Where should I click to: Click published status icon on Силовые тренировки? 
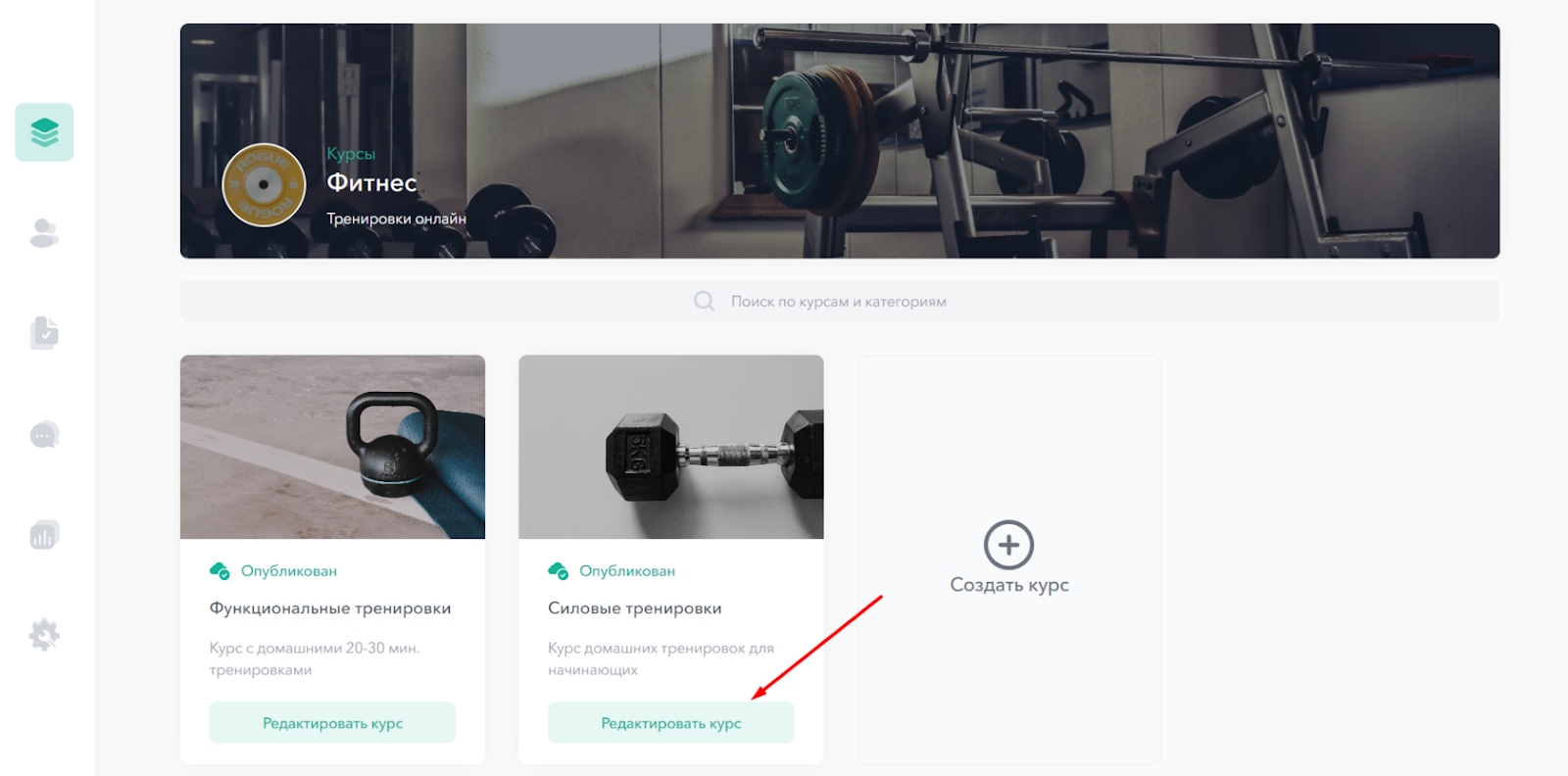point(558,570)
